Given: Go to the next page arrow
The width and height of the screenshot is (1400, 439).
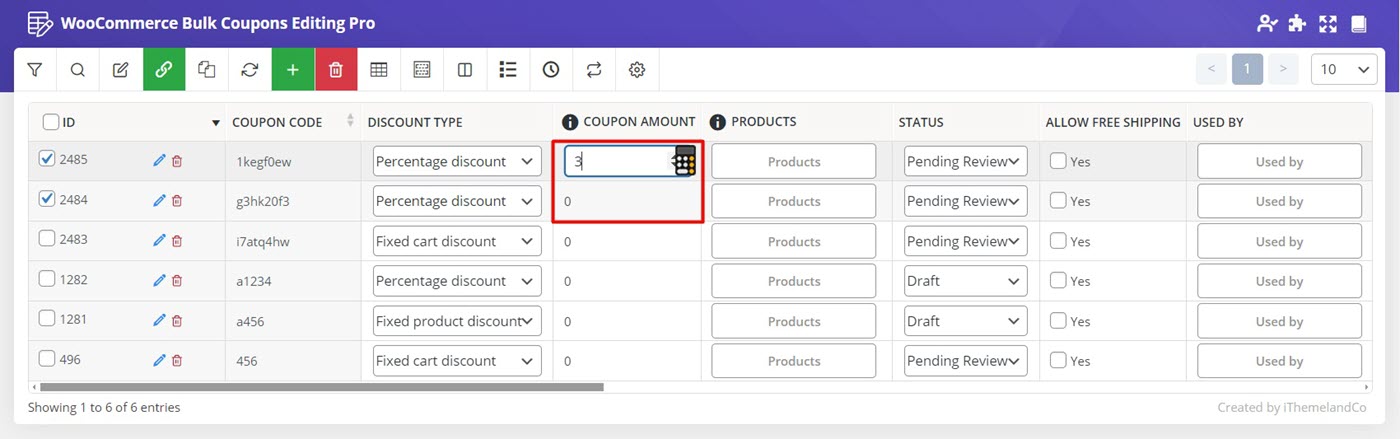Looking at the screenshot, I should 1283,70.
